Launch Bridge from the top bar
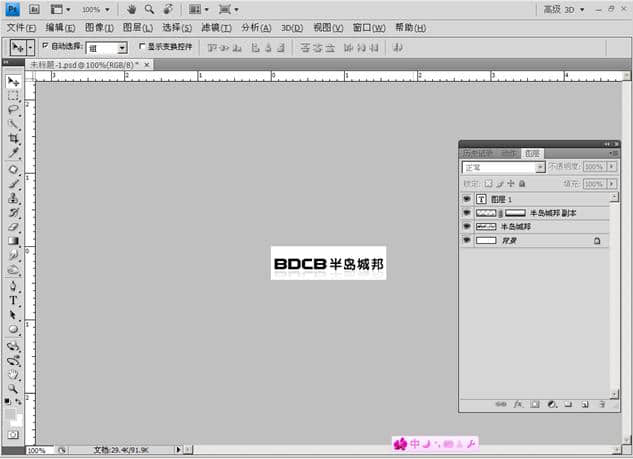The image size is (633, 459). coord(34,9)
